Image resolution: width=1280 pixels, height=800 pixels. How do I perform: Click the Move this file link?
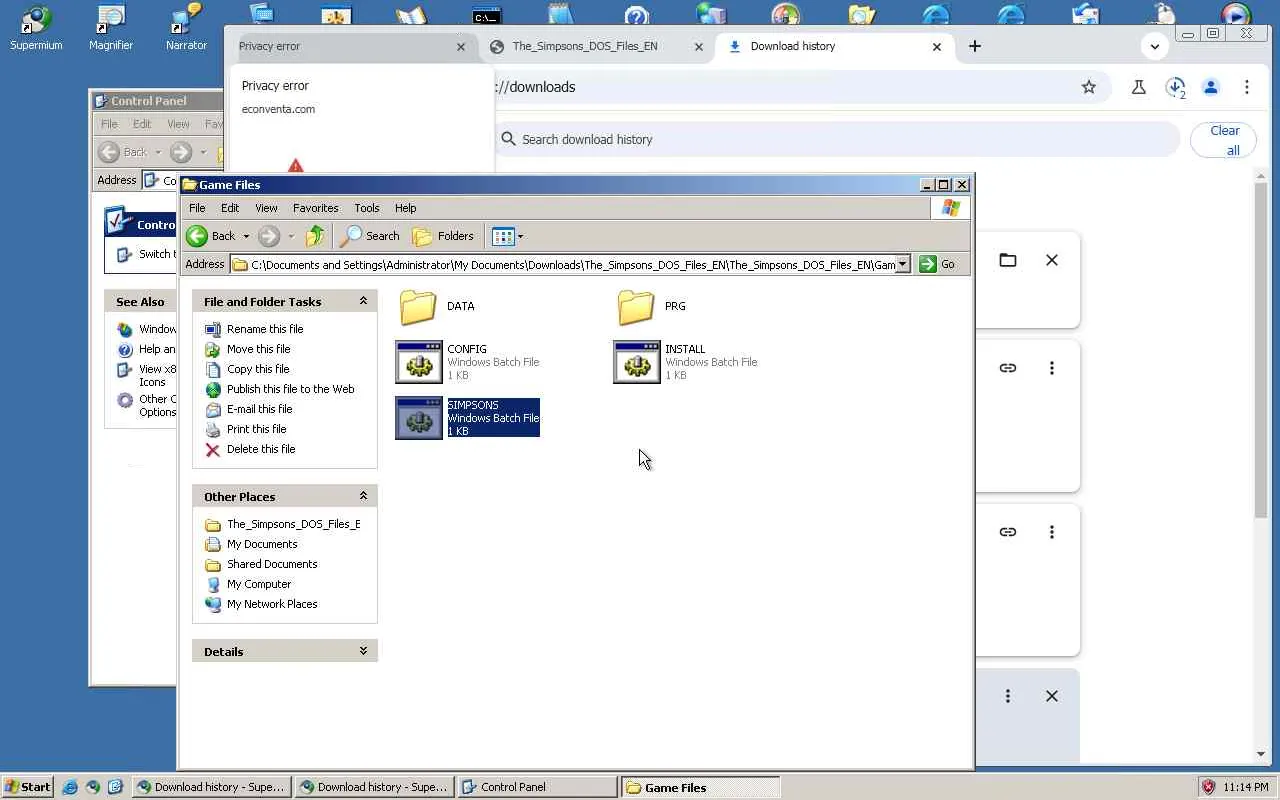[x=258, y=349]
